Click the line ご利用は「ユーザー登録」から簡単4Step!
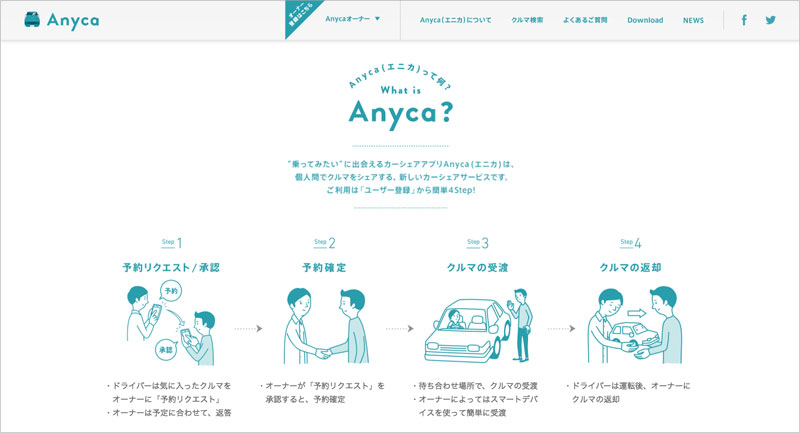The width and height of the screenshot is (800, 433). (401, 190)
